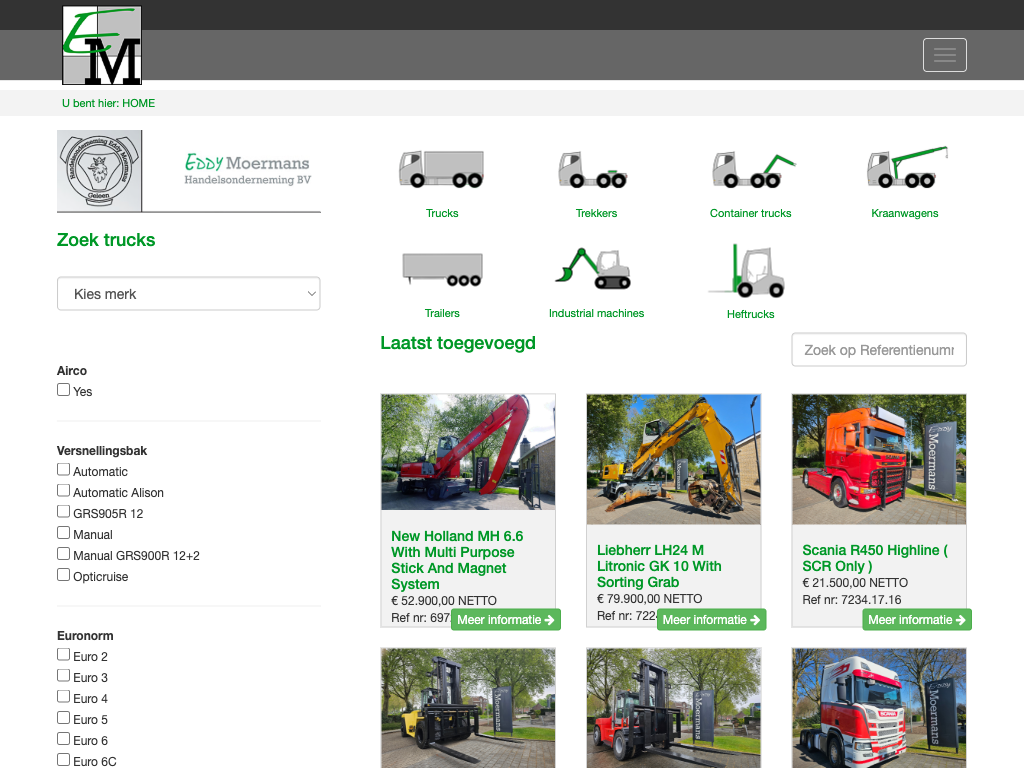This screenshot has width=1024, height=768.
Task: Tick the Euro 6 checkbox
Action: click(64, 739)
